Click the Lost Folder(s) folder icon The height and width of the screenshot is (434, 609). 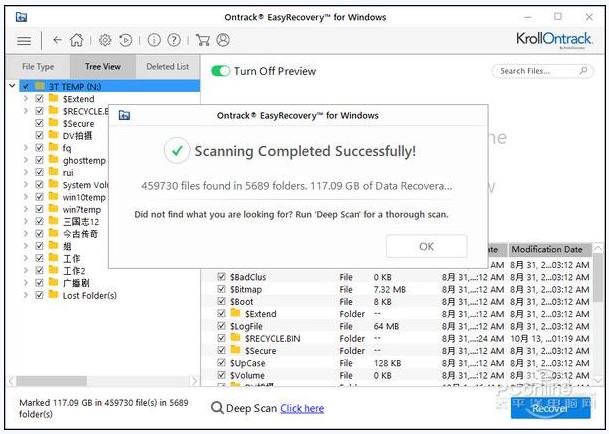pyautogui.click(x=54, y=295)
